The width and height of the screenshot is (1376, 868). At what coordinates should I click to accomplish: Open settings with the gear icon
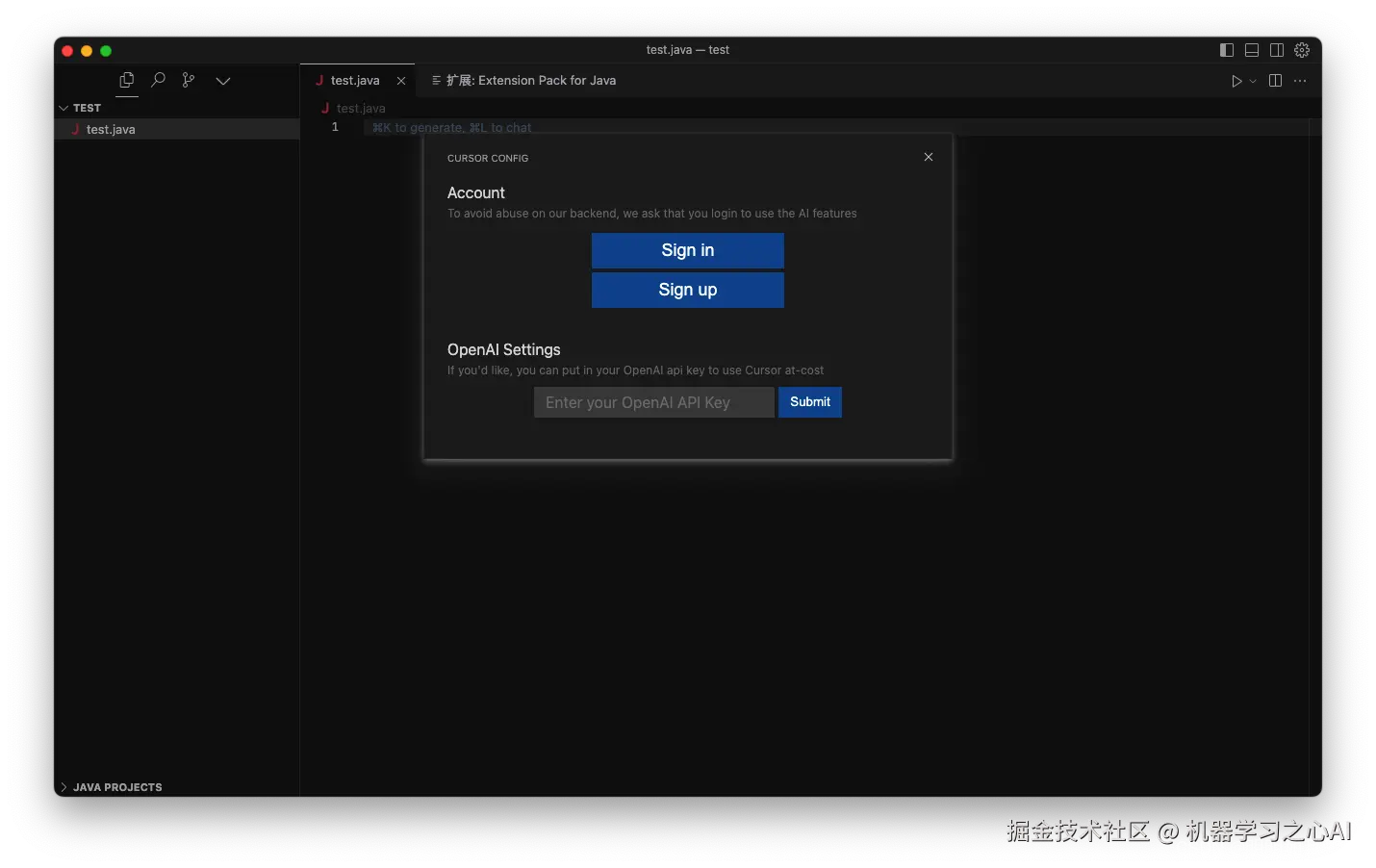click(1302, 50)
